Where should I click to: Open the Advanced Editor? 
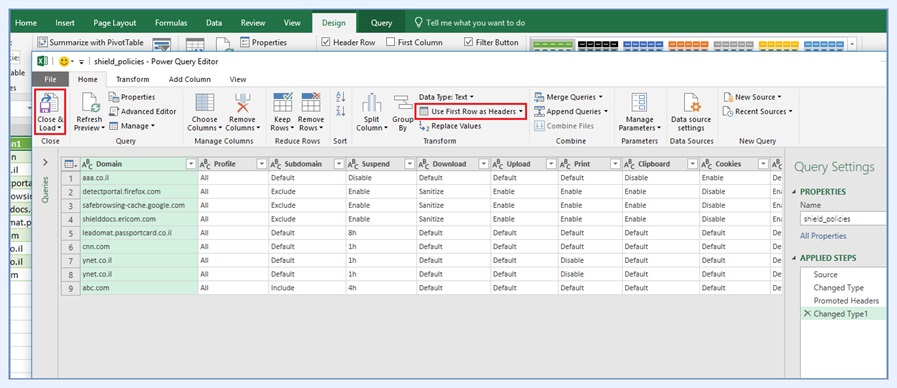tap(143, 112)
